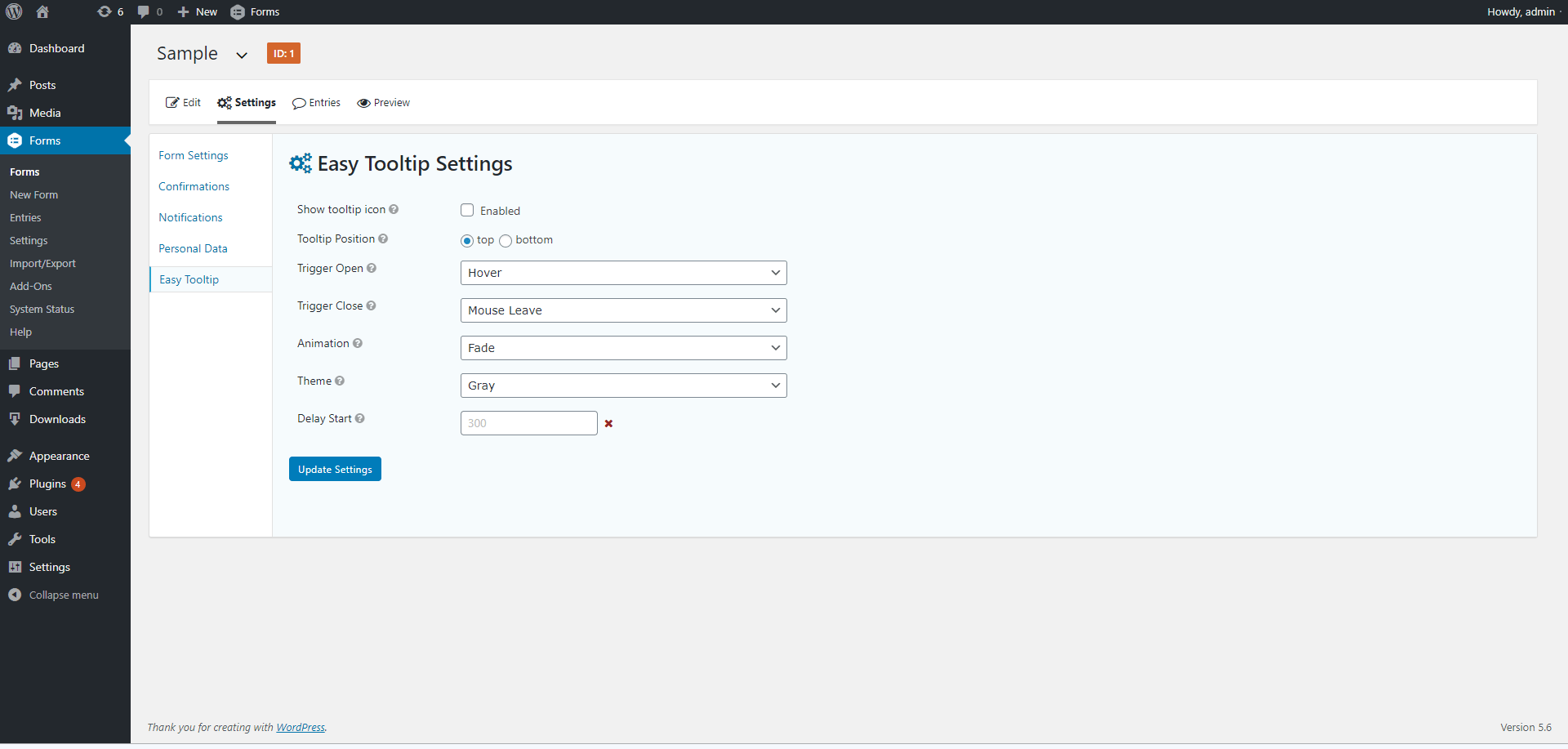Enable the Show tooltip icon checkbox

[467, 210]
